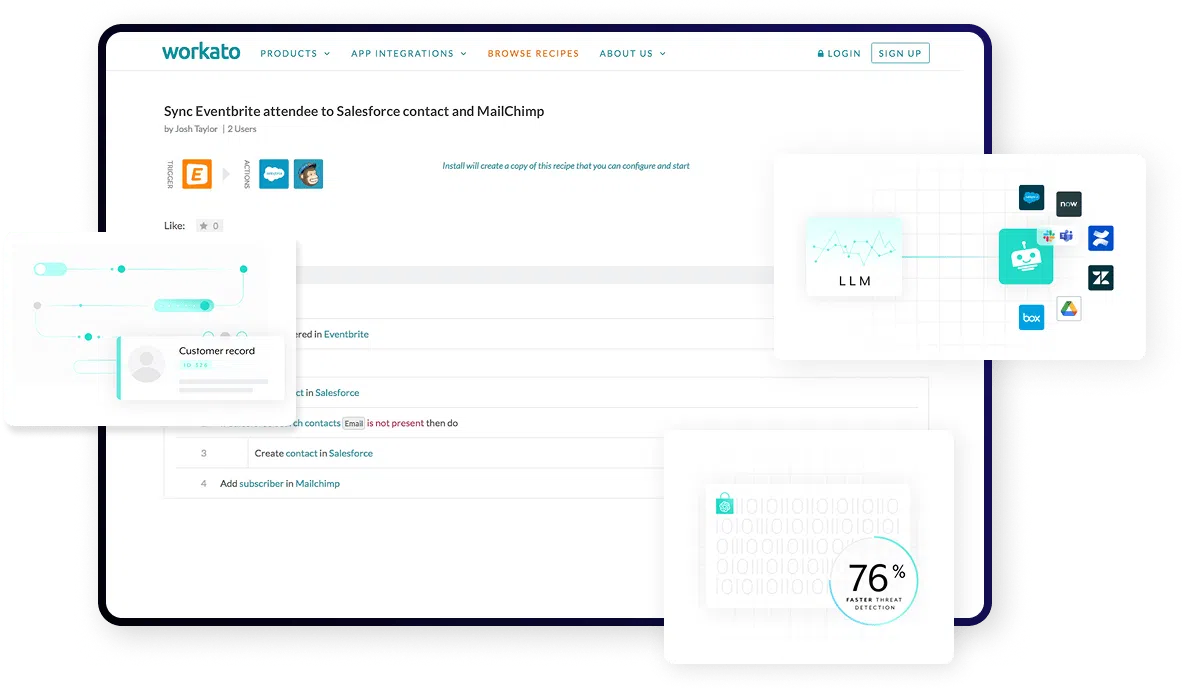Click the Salesforce cloud icon beside ACTIONS

click(x=274, y=174)
